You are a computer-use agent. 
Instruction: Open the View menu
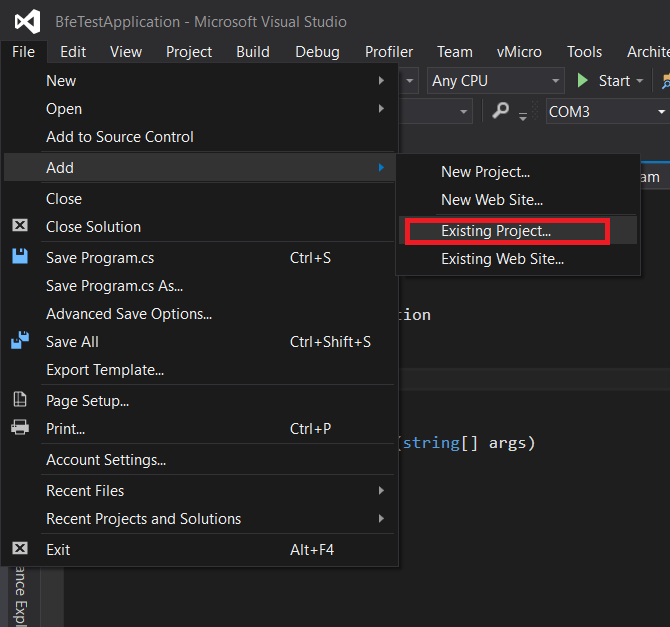pos(126,52)
